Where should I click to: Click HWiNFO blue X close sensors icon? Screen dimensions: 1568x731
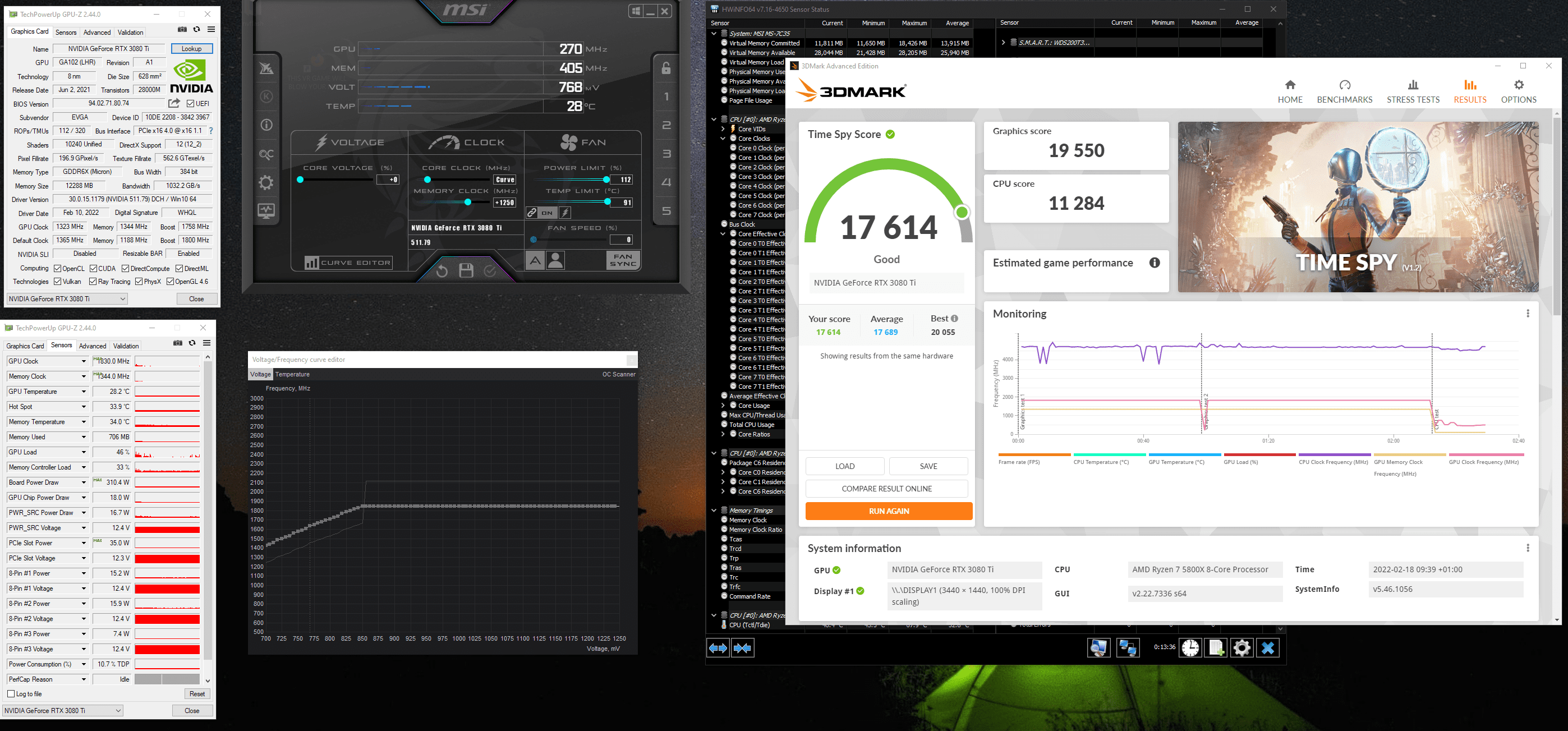click(1268, 648)
